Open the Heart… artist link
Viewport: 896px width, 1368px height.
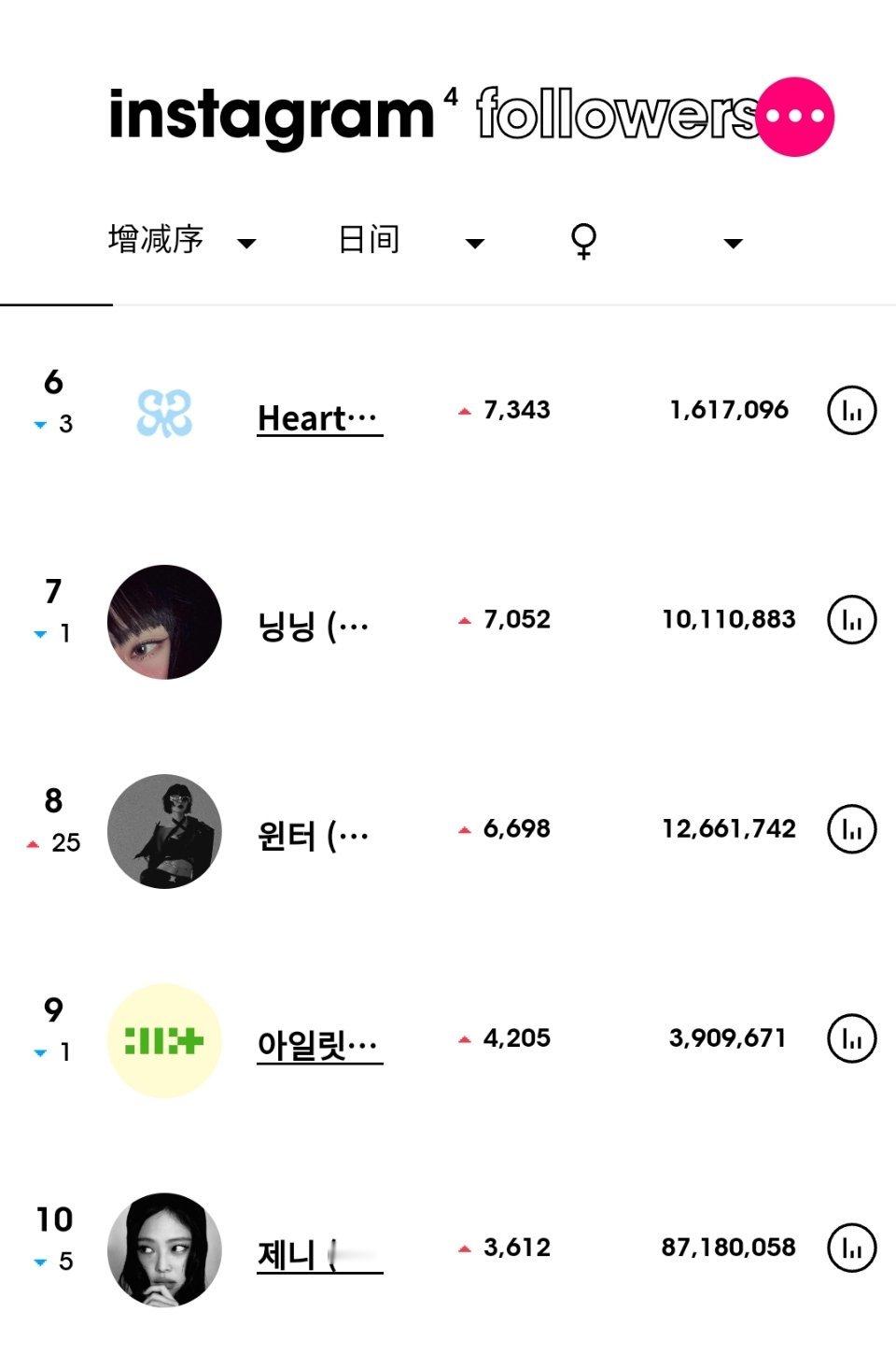click(319, 418)
